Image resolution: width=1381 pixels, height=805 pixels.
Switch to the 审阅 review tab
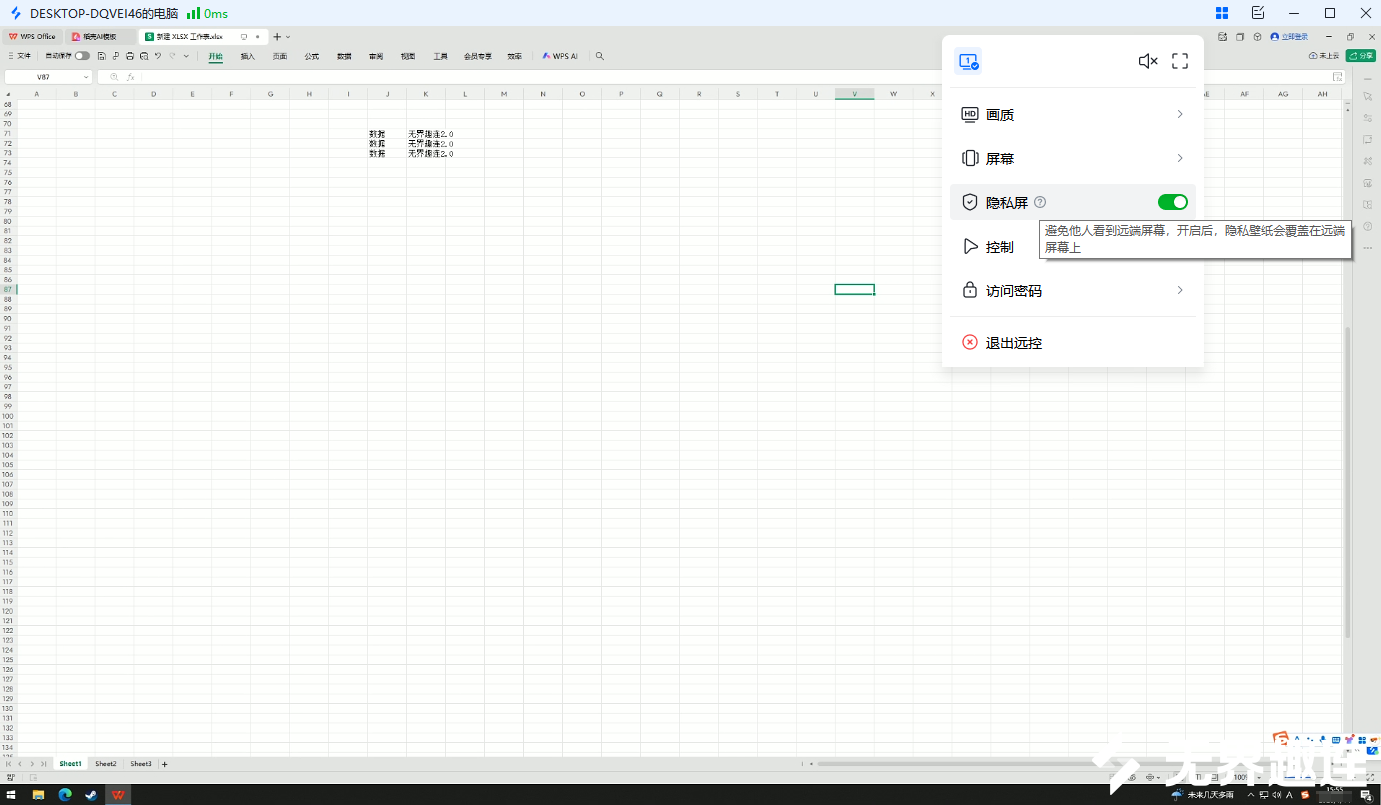click(376, 57)
